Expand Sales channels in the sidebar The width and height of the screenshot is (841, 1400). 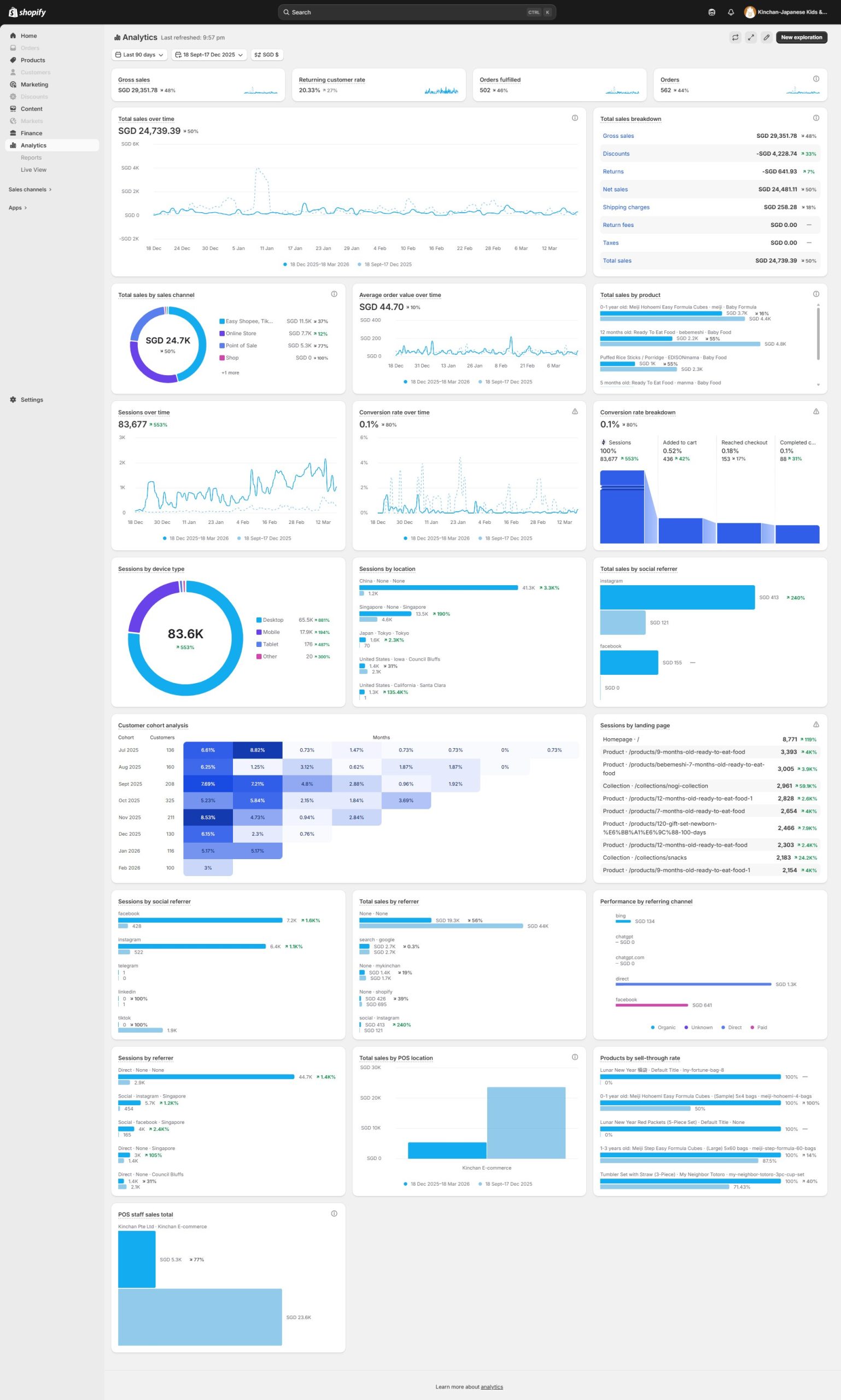pos(30,189)
